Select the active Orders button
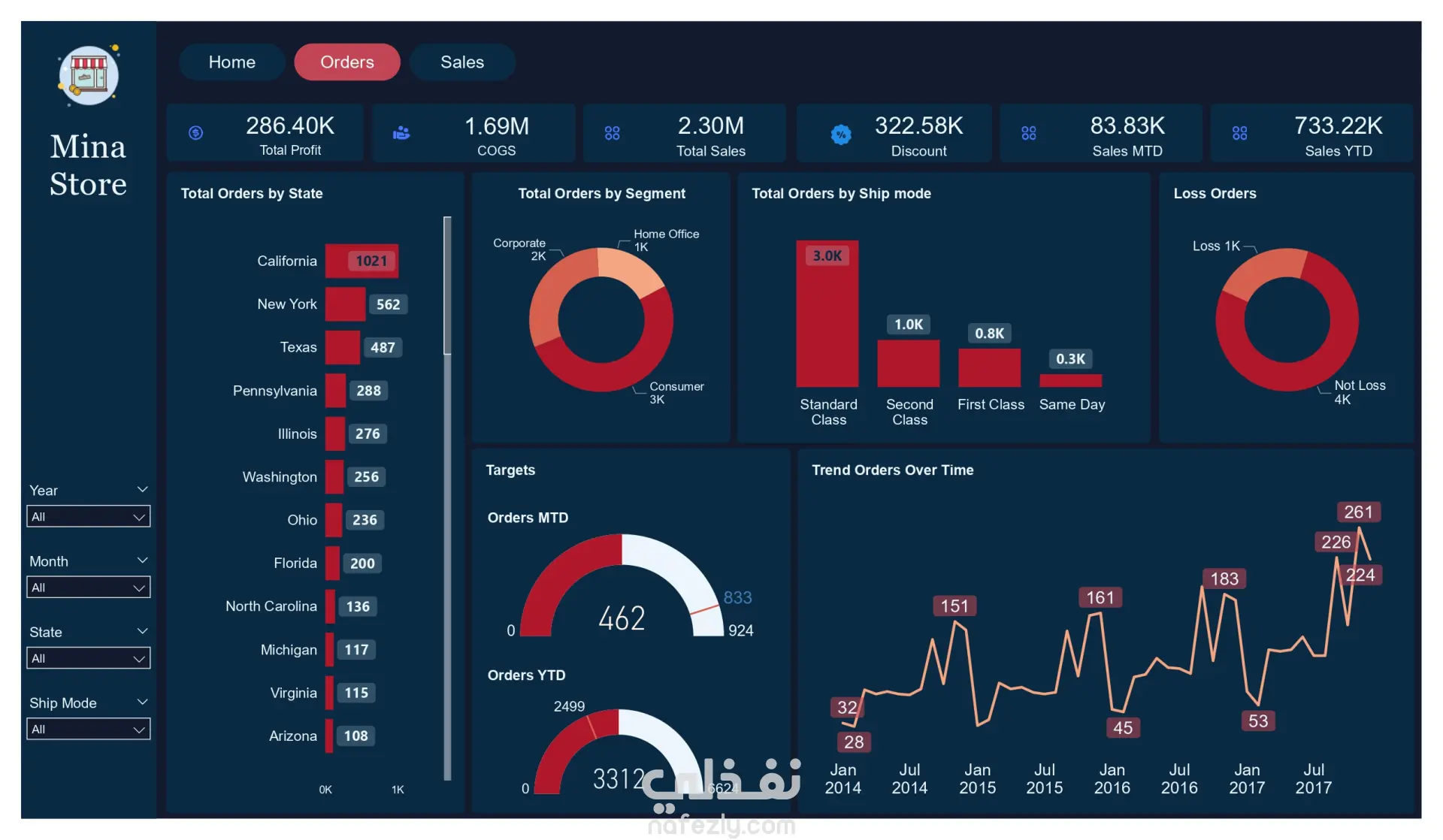 346,62
